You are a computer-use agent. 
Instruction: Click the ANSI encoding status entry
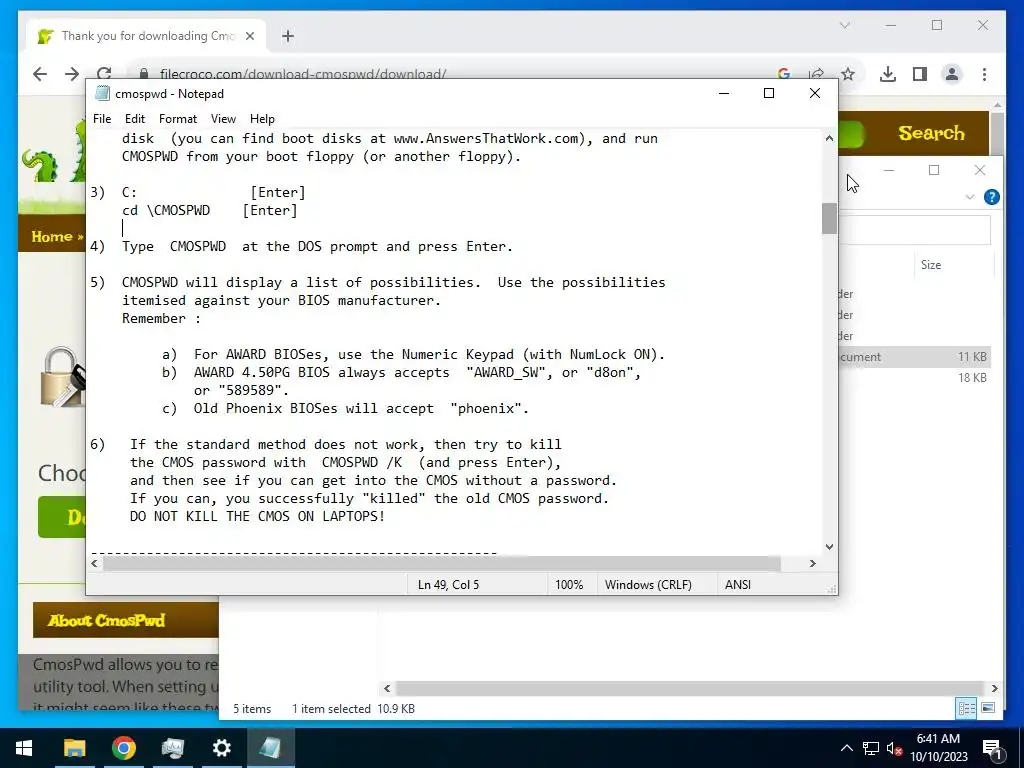click(x=738, y=584)
